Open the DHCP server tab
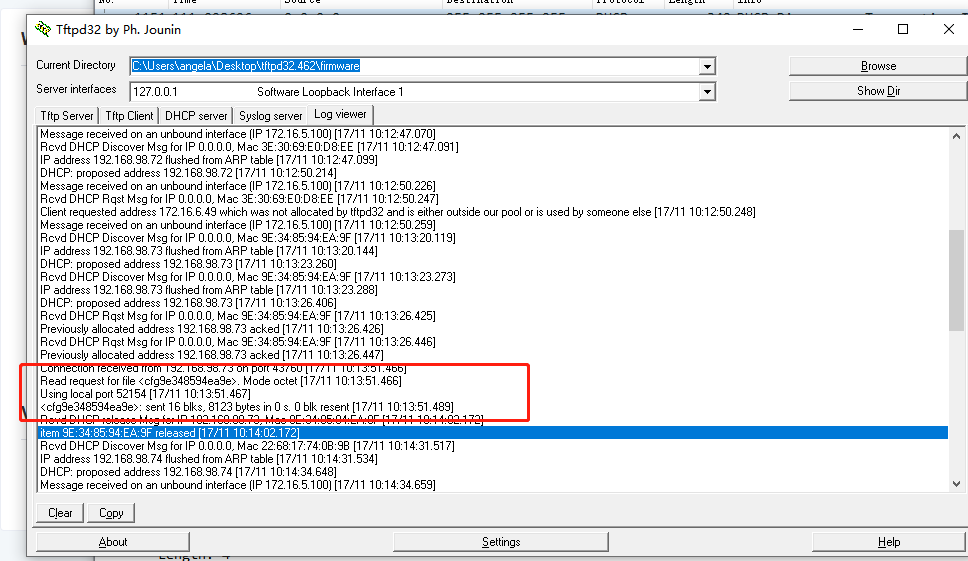The image size is (968, 561). 196,115
